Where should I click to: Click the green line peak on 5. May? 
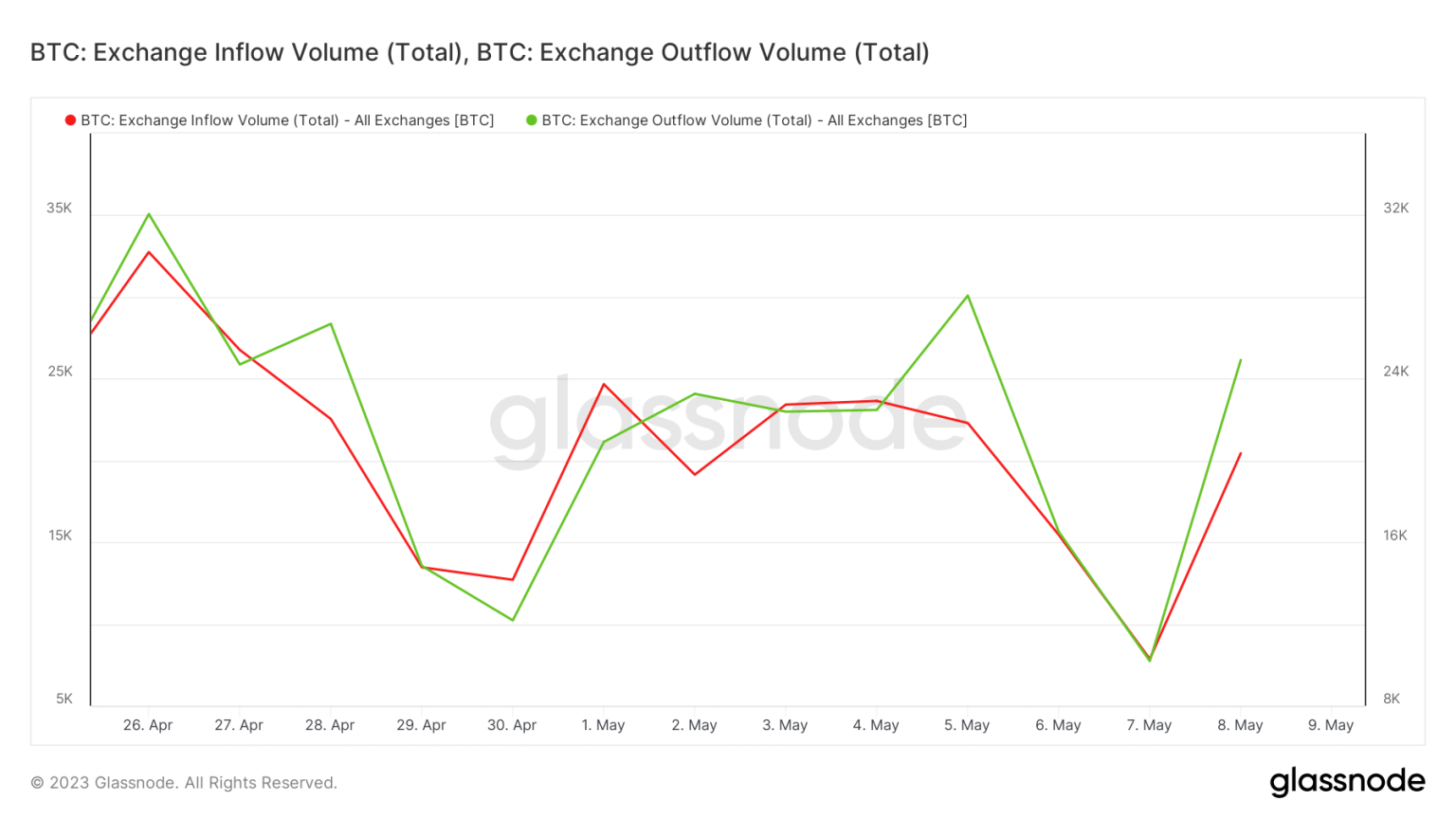pyautogui.click(x=967, y=296)
